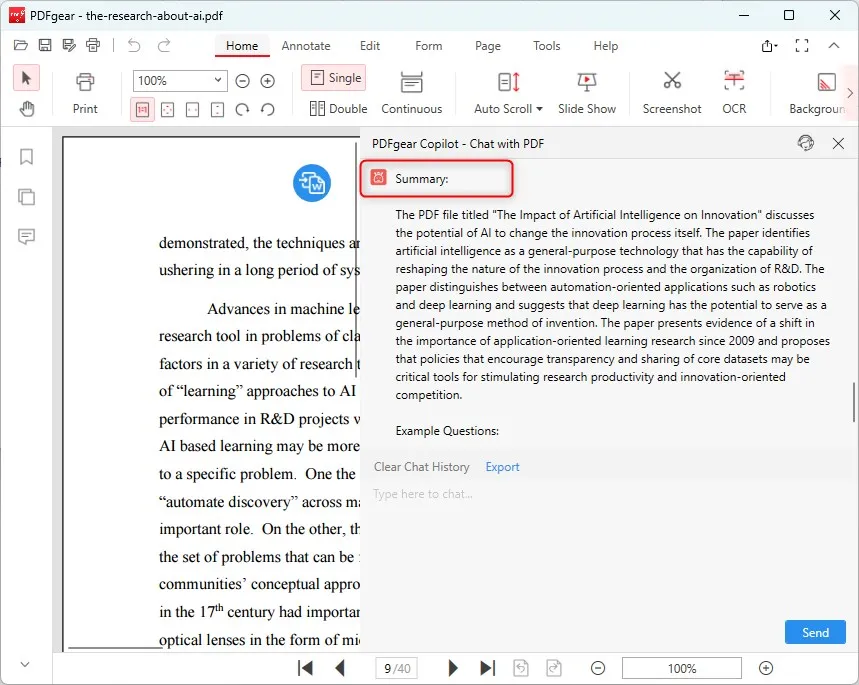Click the Copilot chat scrollbar
Screen dimensions: 859x685
pyautogui.click(x=854, y=402)
